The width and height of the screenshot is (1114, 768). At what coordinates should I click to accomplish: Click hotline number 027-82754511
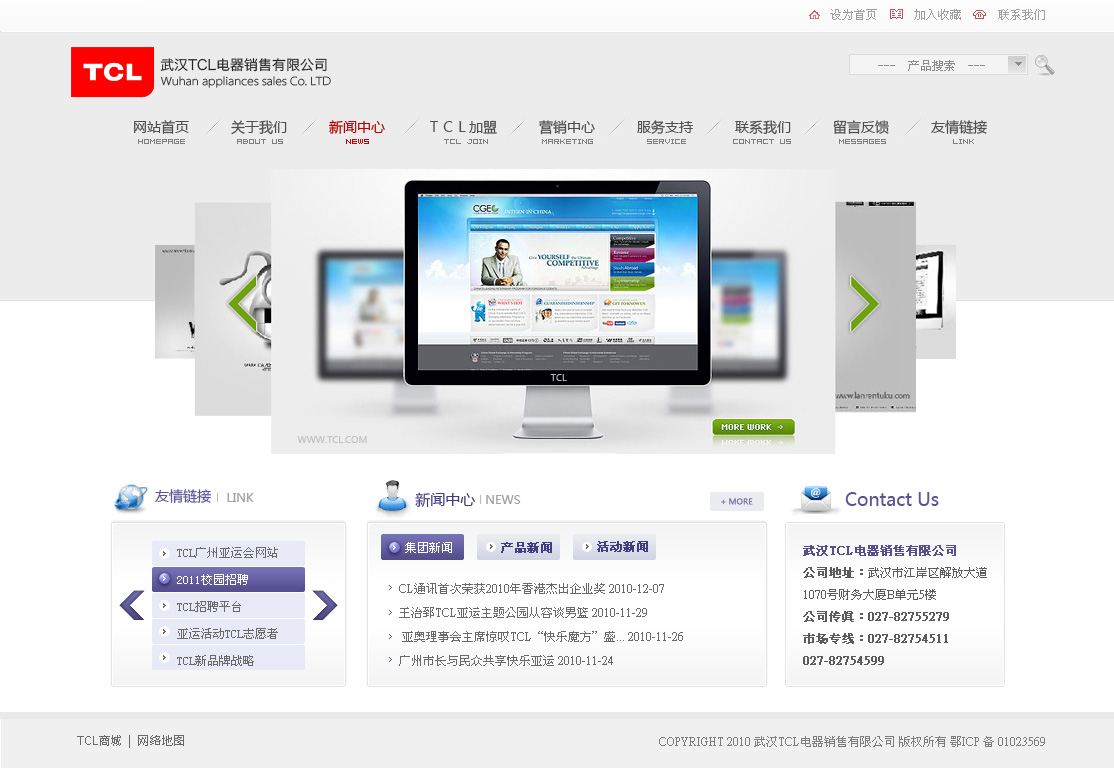pyautogui.click(x=908, y=639)
